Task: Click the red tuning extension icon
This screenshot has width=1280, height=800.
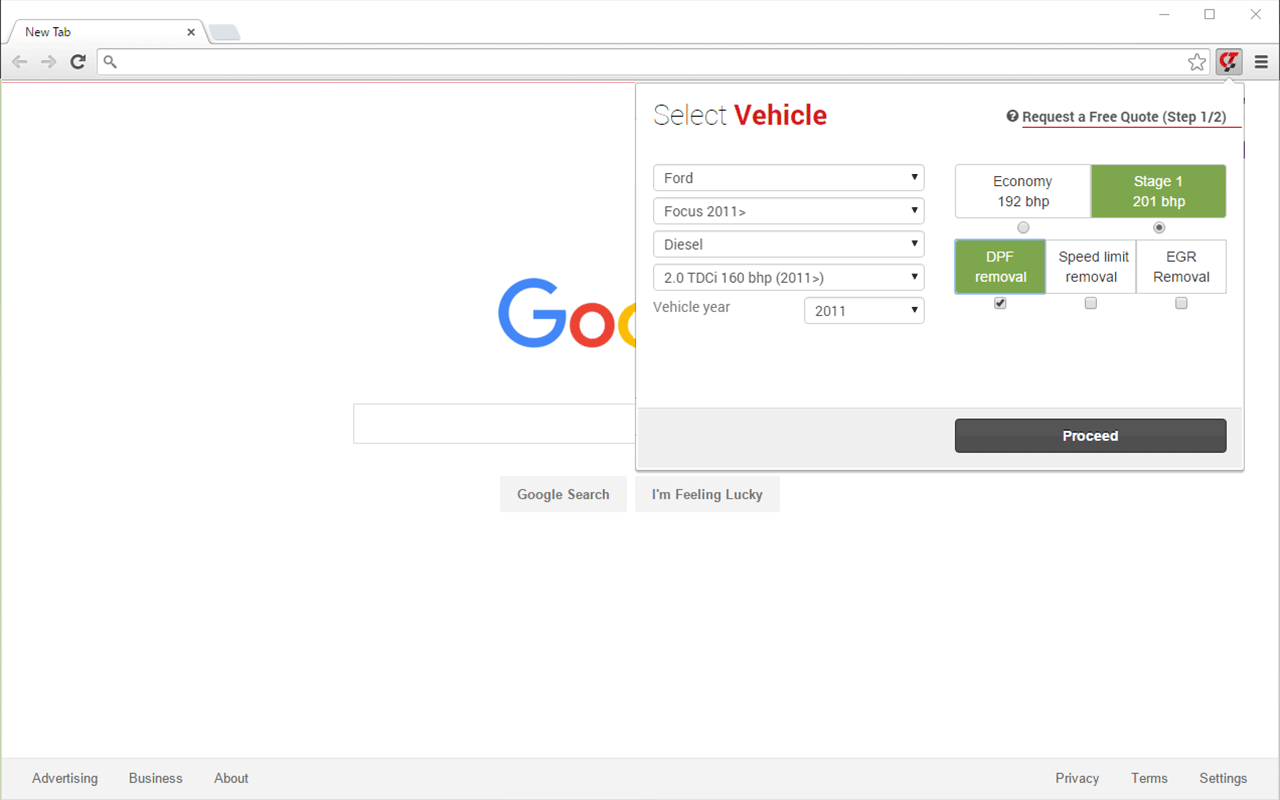Action: pyautogui.click(x=1229, y=62)
